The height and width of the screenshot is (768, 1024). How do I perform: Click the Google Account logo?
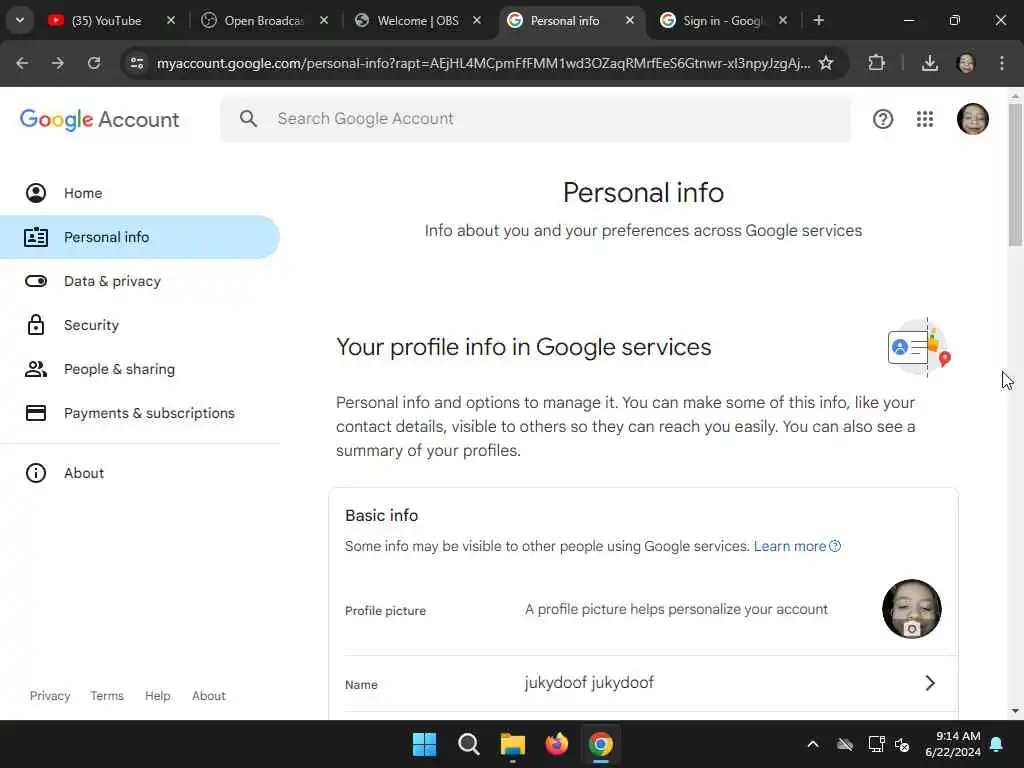(99, 120)
